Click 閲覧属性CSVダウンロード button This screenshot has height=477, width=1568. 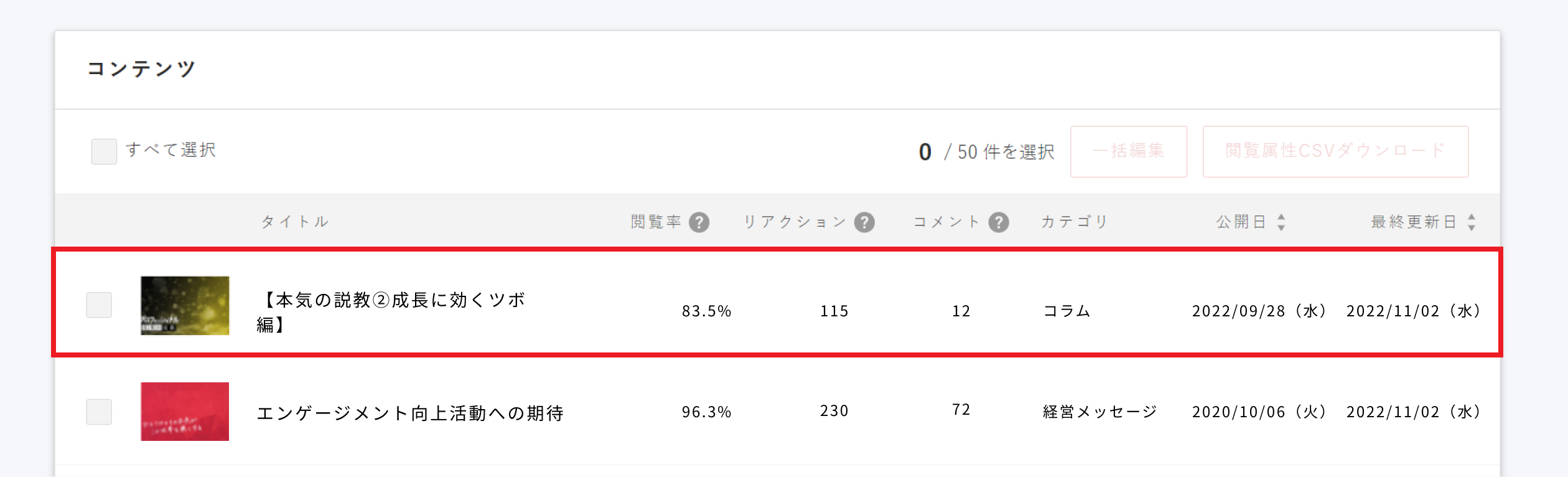[1335, 151]
